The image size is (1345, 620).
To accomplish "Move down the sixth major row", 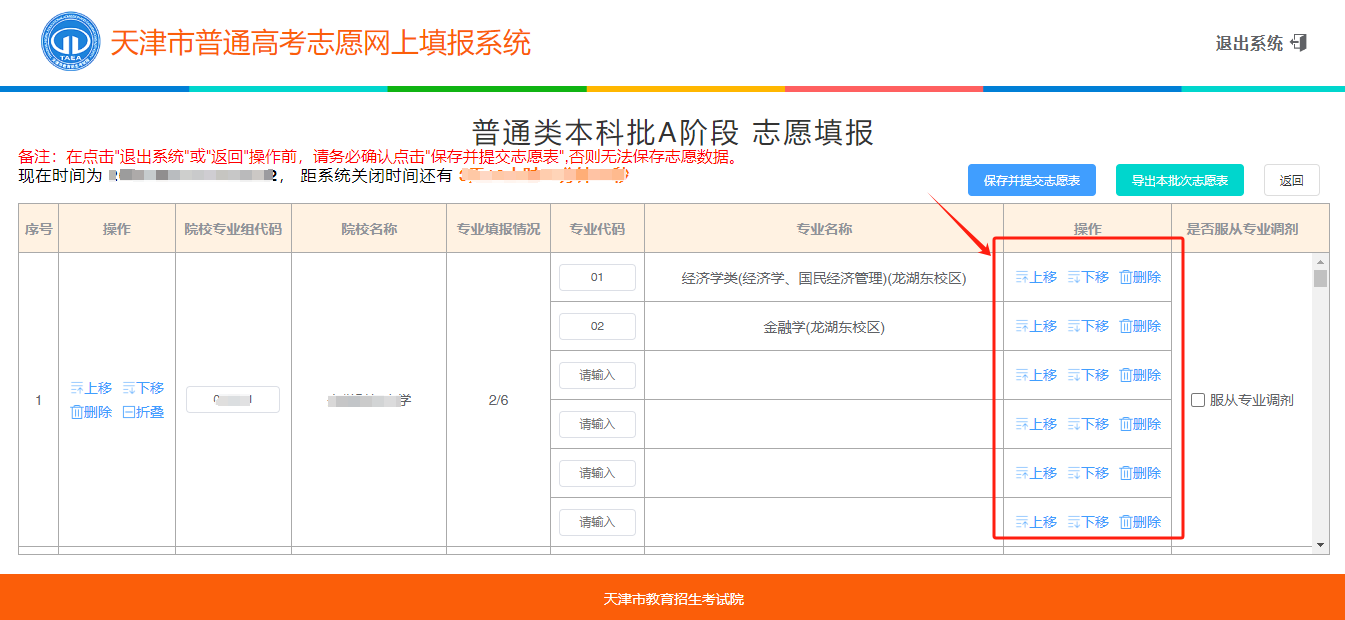I will 1088,522.
